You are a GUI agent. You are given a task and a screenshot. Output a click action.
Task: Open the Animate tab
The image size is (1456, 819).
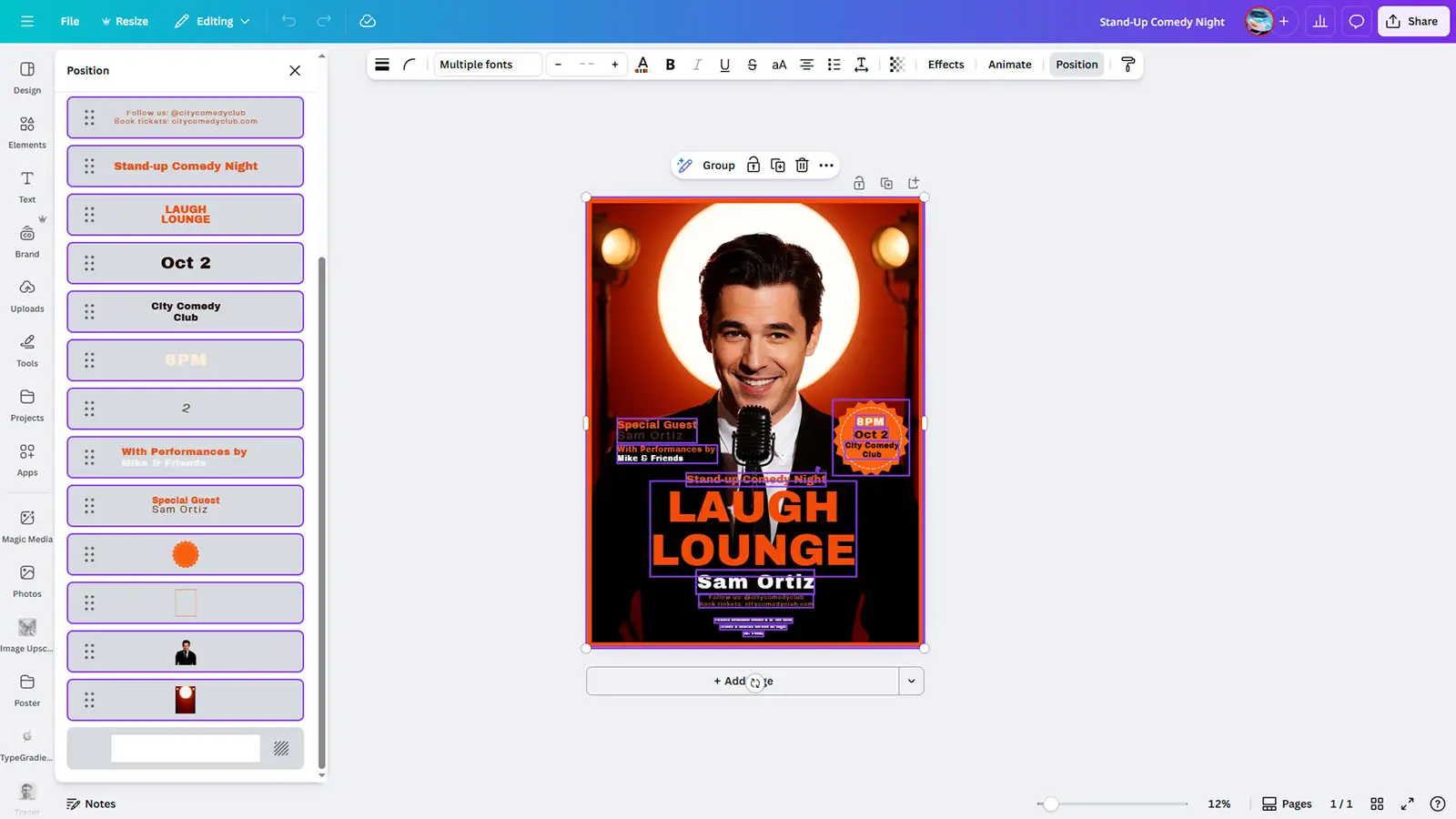1009,65
